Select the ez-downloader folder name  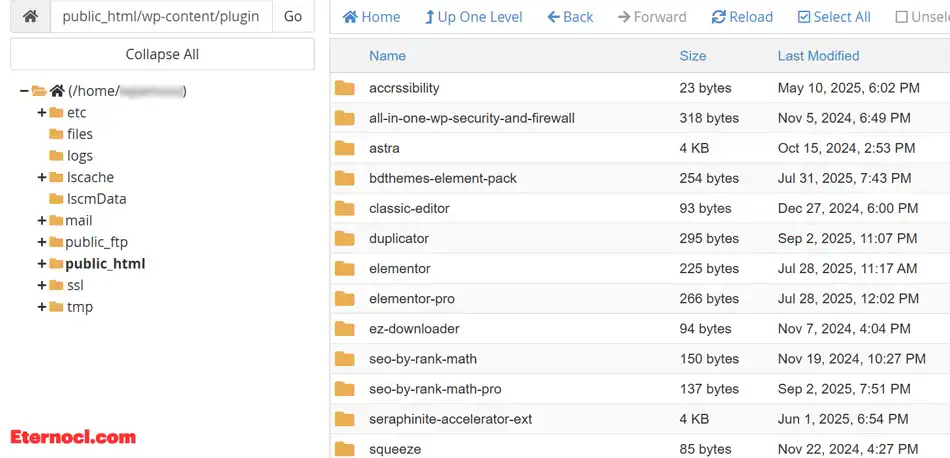[x=414, y=329]
